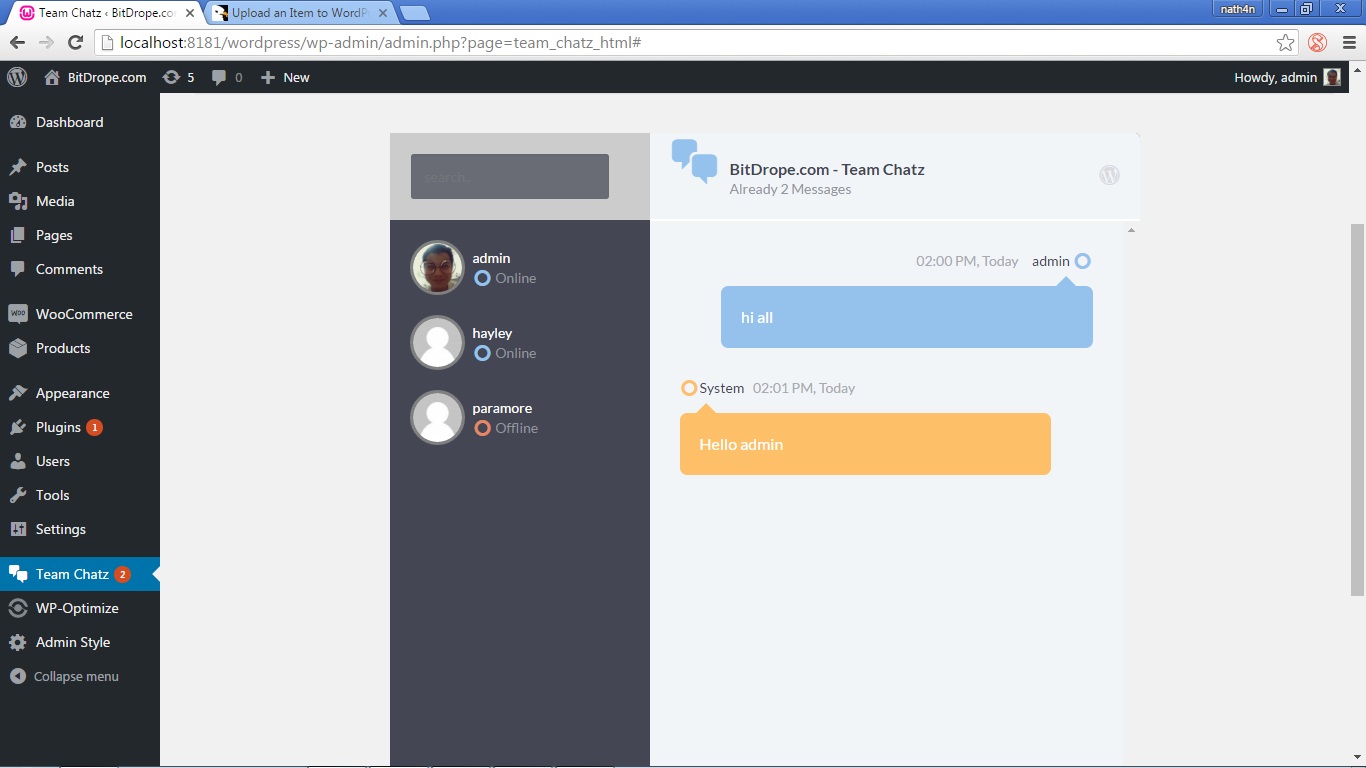
Task: Open the BitDrope.com home icon link
Action: point(52,77)
